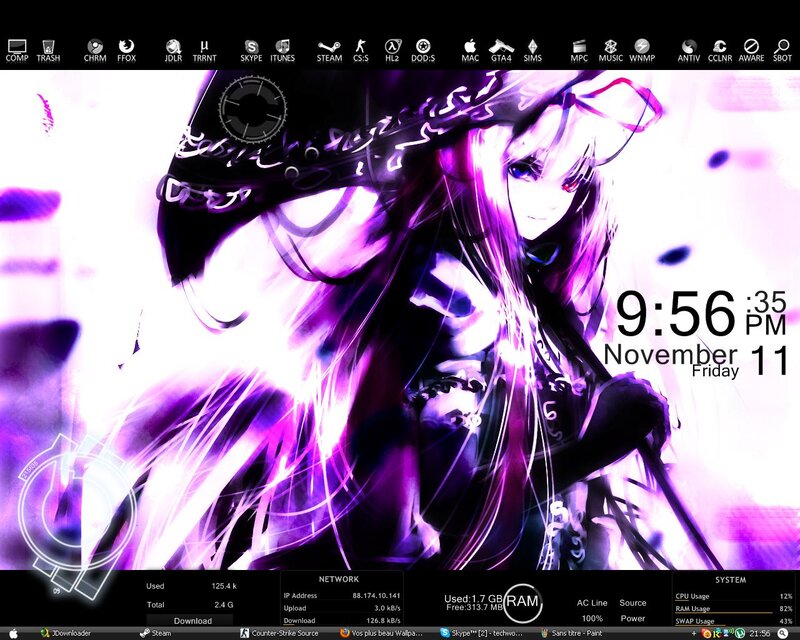The image size is (800, 640).
Task: Launch Firefox via FFOX icon
Action: 127,51
